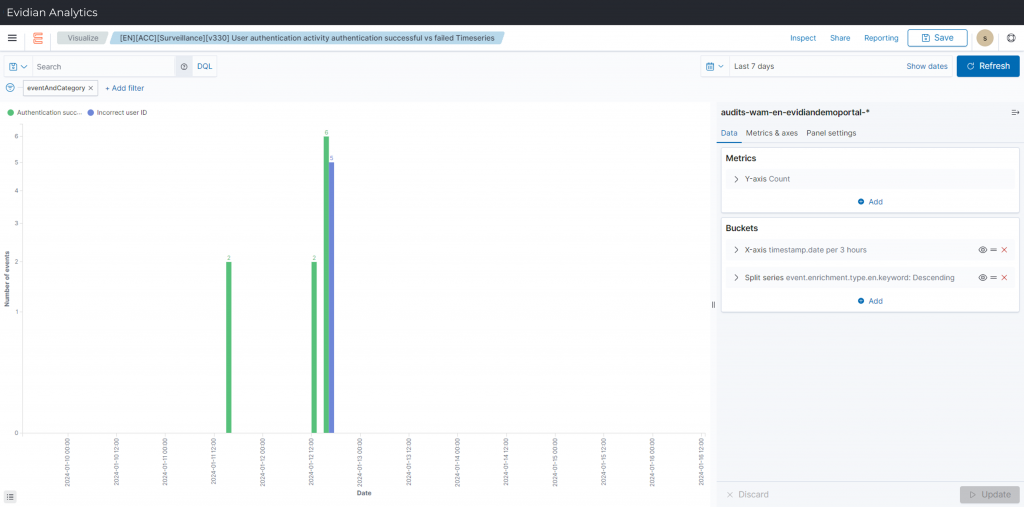Click the panel resize handle
Screen dimensions: 1024x507
pyautogui.click(x=713, y=304)
